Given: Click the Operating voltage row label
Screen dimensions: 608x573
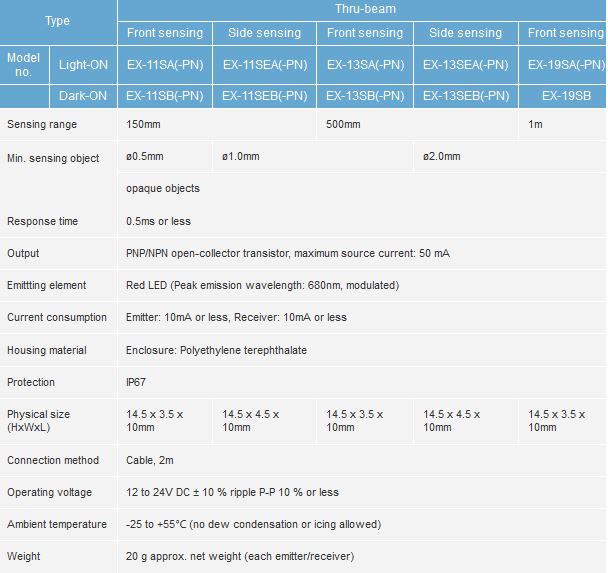Looking at the screenshot, I should (49, 492).
